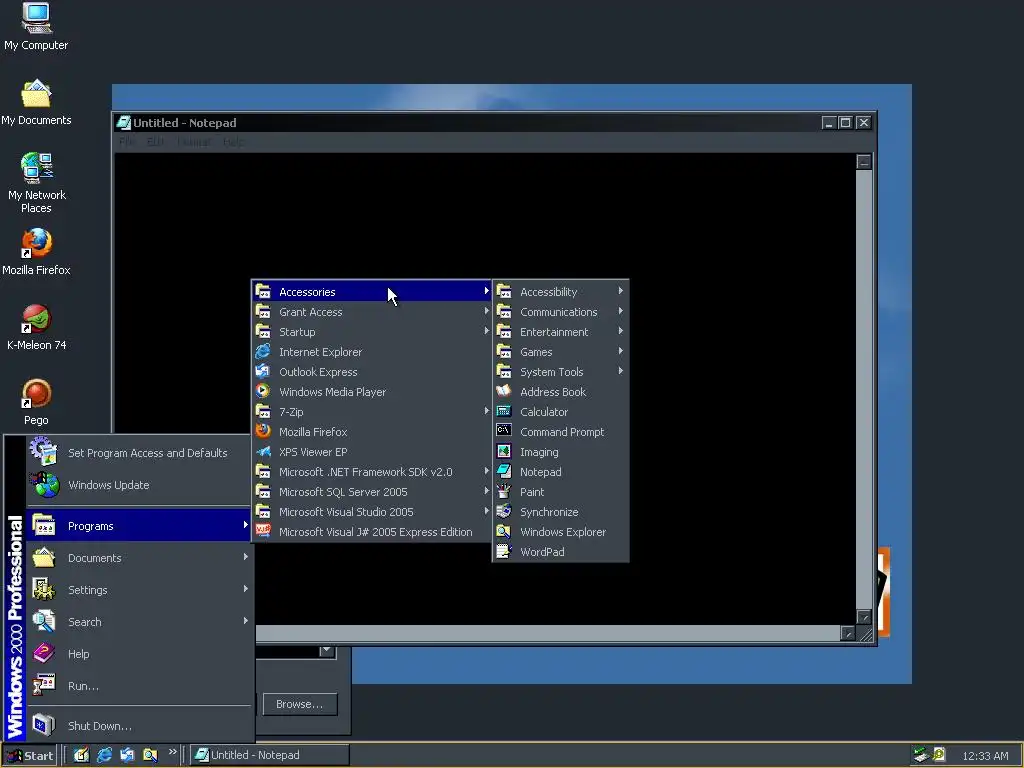Open the Documents start menu item

point(138,558)
